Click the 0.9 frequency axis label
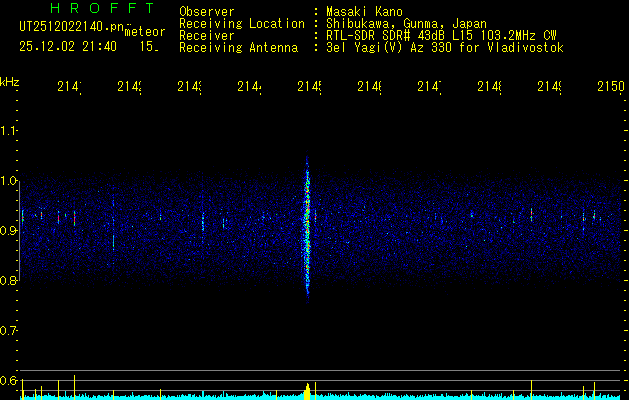629x400 pixels. pyautogui.click(x=8, y=231)
